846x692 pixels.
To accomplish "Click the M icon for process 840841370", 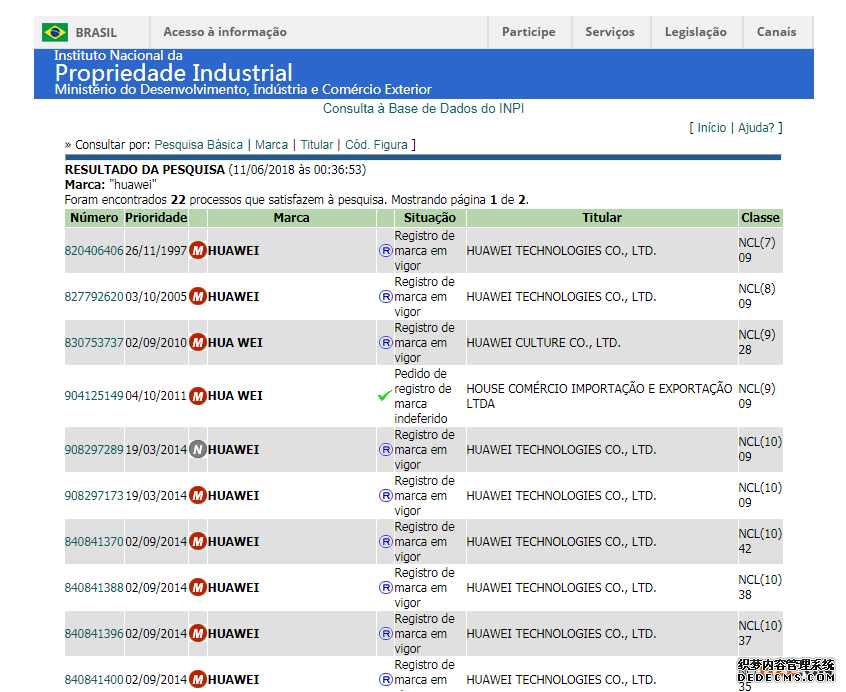I will pyautogui.click(x=198, y=541).
